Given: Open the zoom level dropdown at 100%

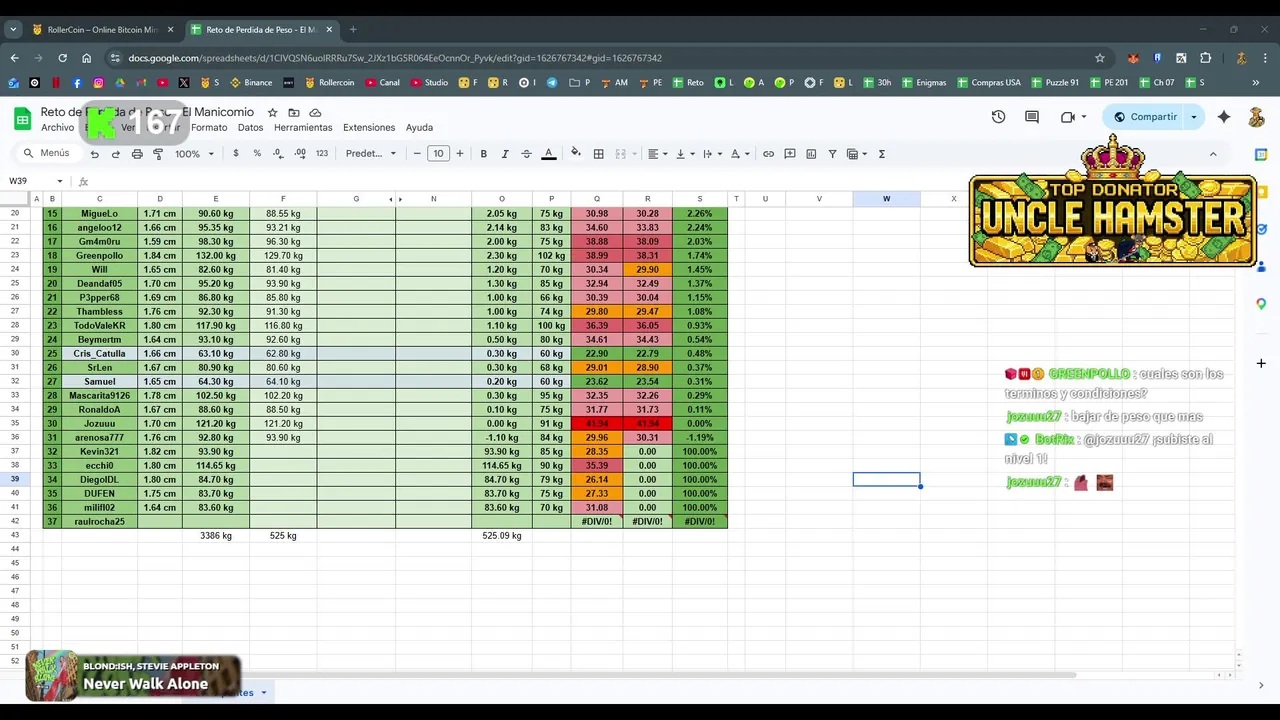Looking at the screenshot, I should click(194, 154).
